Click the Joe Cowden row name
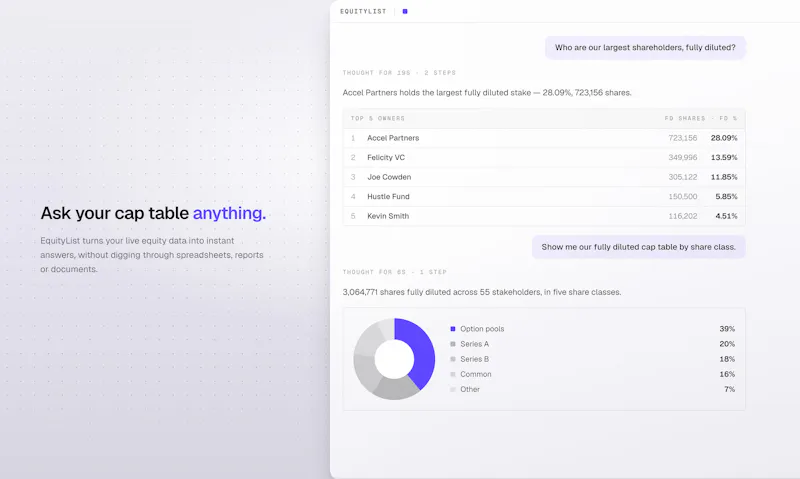The image size is (800, 479). (389, 177)
